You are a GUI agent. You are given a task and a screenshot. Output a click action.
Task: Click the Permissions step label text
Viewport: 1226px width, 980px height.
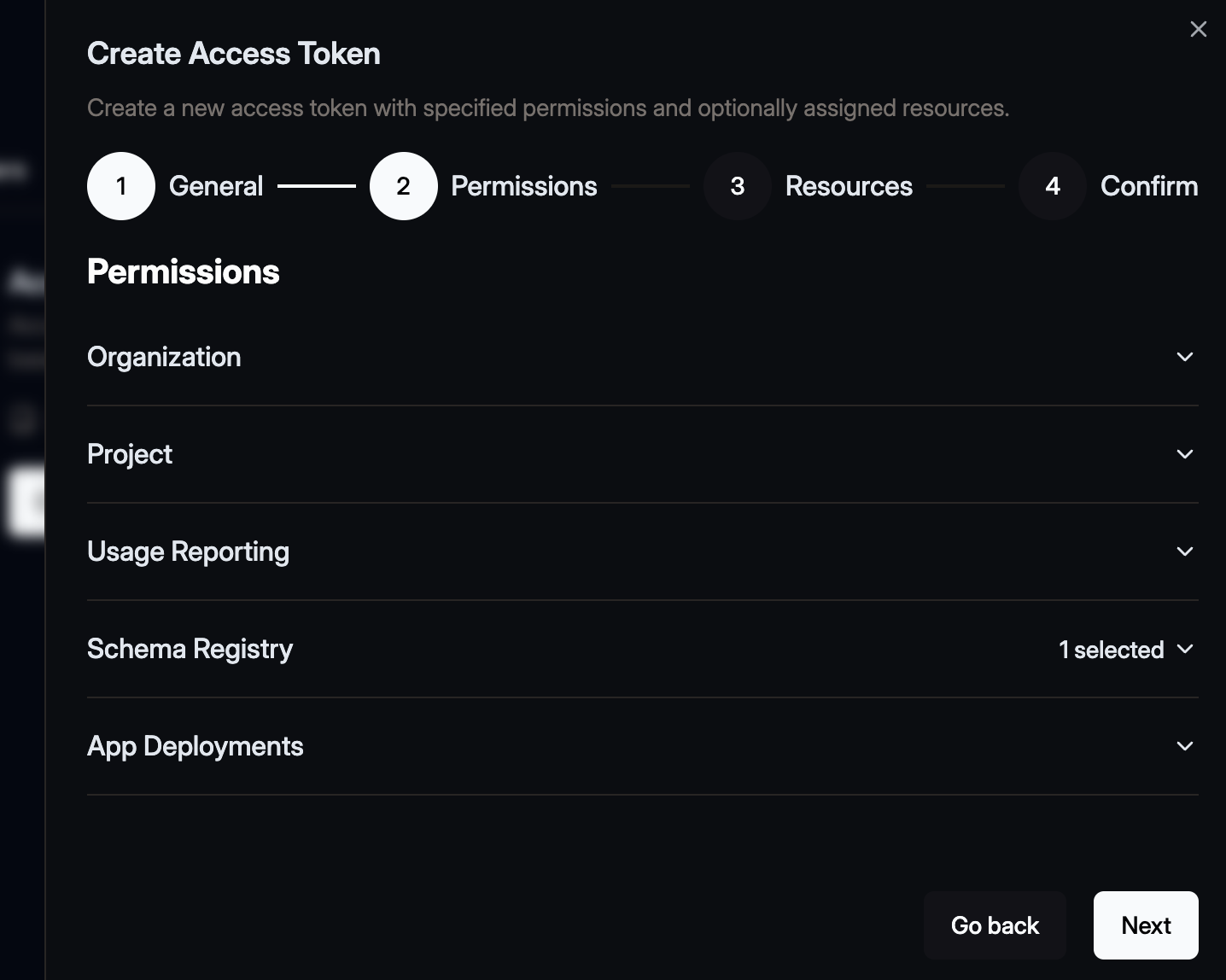[x=523, y=186]
